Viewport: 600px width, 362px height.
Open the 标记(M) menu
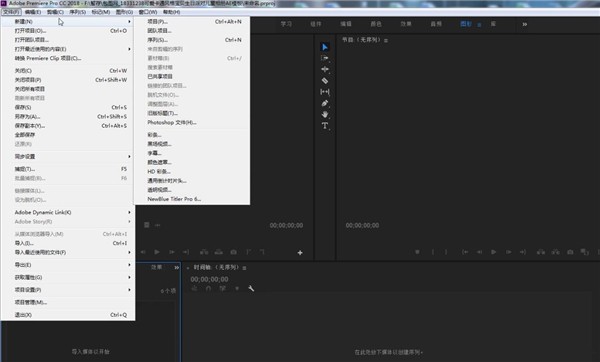pos(101,12)
